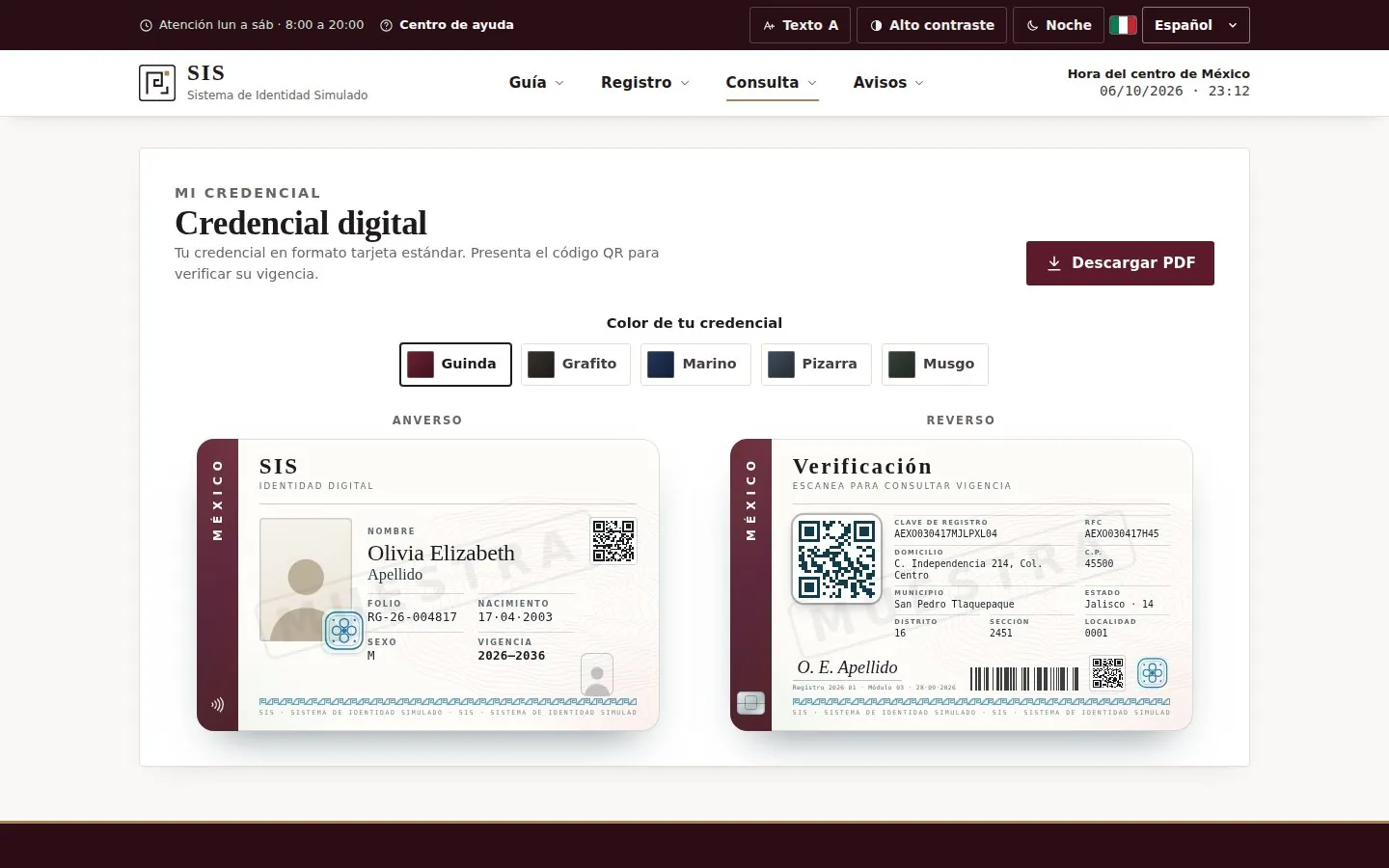Click the O. E. Apellido signature
The image size is (1389, 868).
point(847,667)
